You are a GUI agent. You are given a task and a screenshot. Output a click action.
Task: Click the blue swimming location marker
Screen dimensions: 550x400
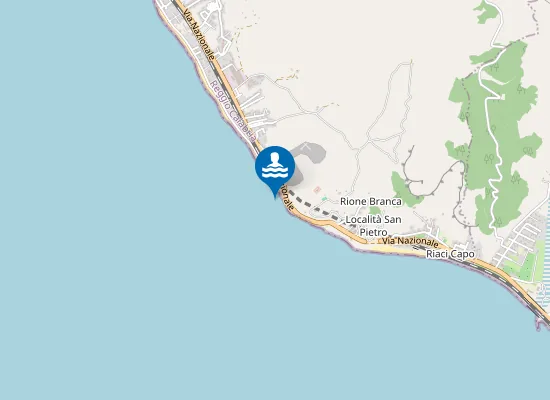pos(275,168)
